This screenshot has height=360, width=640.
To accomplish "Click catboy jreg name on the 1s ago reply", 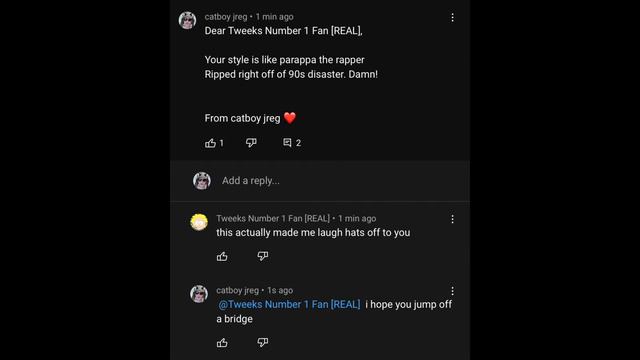I will [x=238, y=290].
